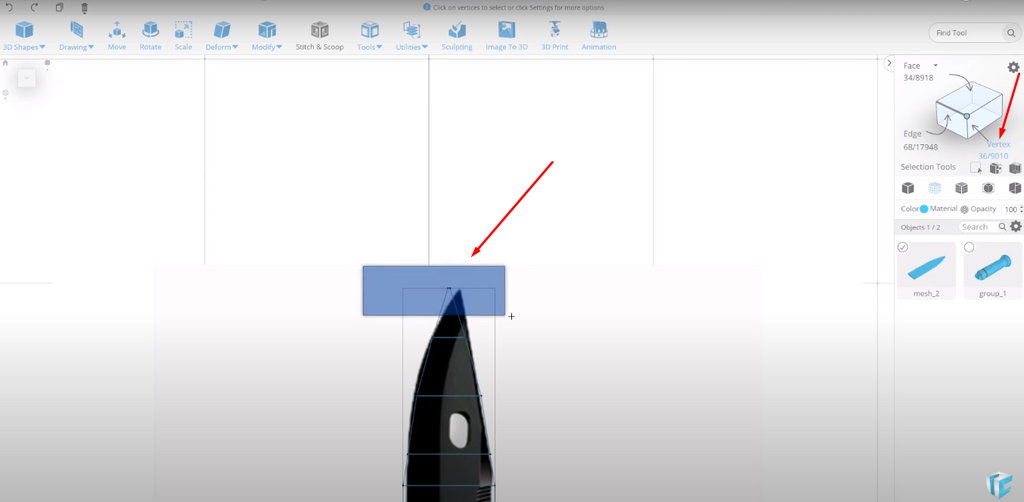The width and height of the screenshot is (1024, 502).
Task: Select the Vertex selection mode
Action: 998,144
